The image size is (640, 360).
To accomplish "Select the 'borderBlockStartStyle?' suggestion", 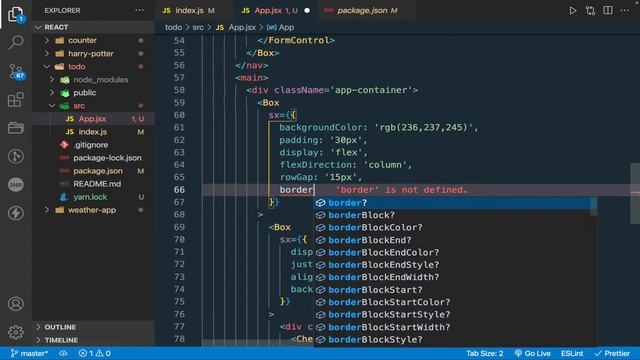I will (x=452, y=315).
